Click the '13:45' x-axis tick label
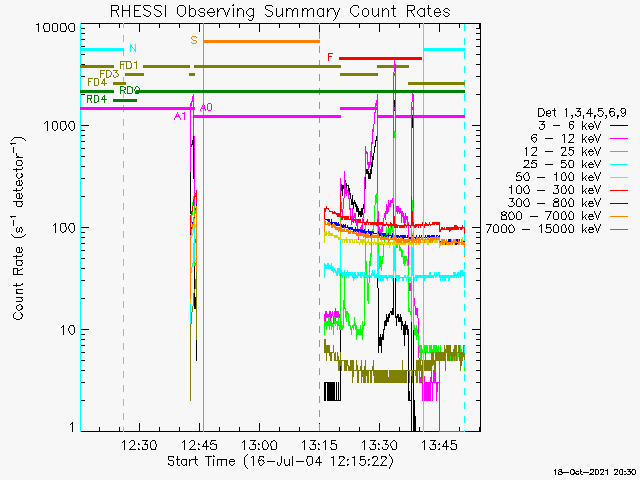Viewport: 640px width, 480px height. click(x=439, y=445)
